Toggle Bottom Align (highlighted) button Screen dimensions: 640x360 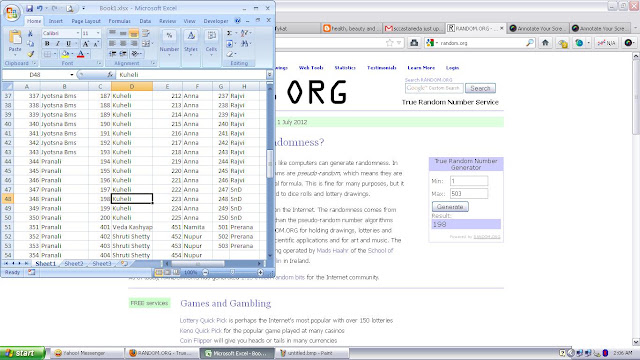pyautogui.click(x=133, y=33)
